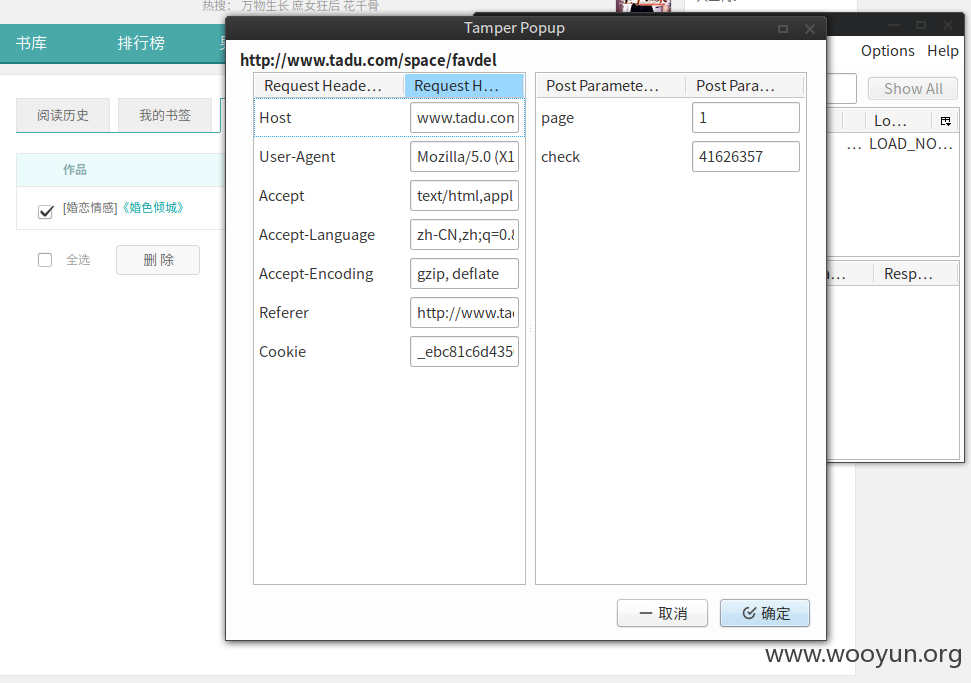The height and width of the screenshot is (683, 971).
Task: Click the page parameter name label
Action: point(557,118)
